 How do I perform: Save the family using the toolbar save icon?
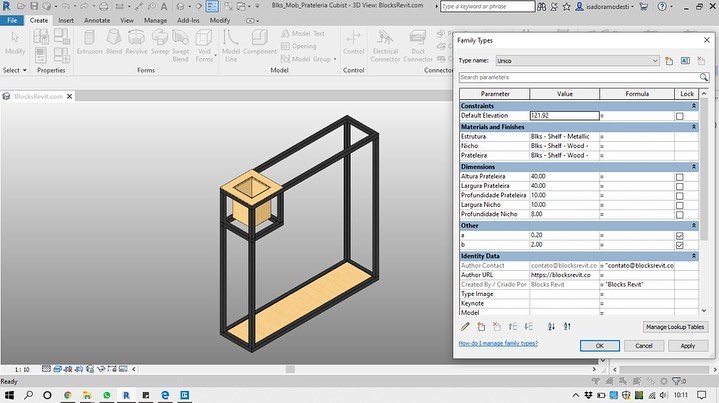coord(34,6)
